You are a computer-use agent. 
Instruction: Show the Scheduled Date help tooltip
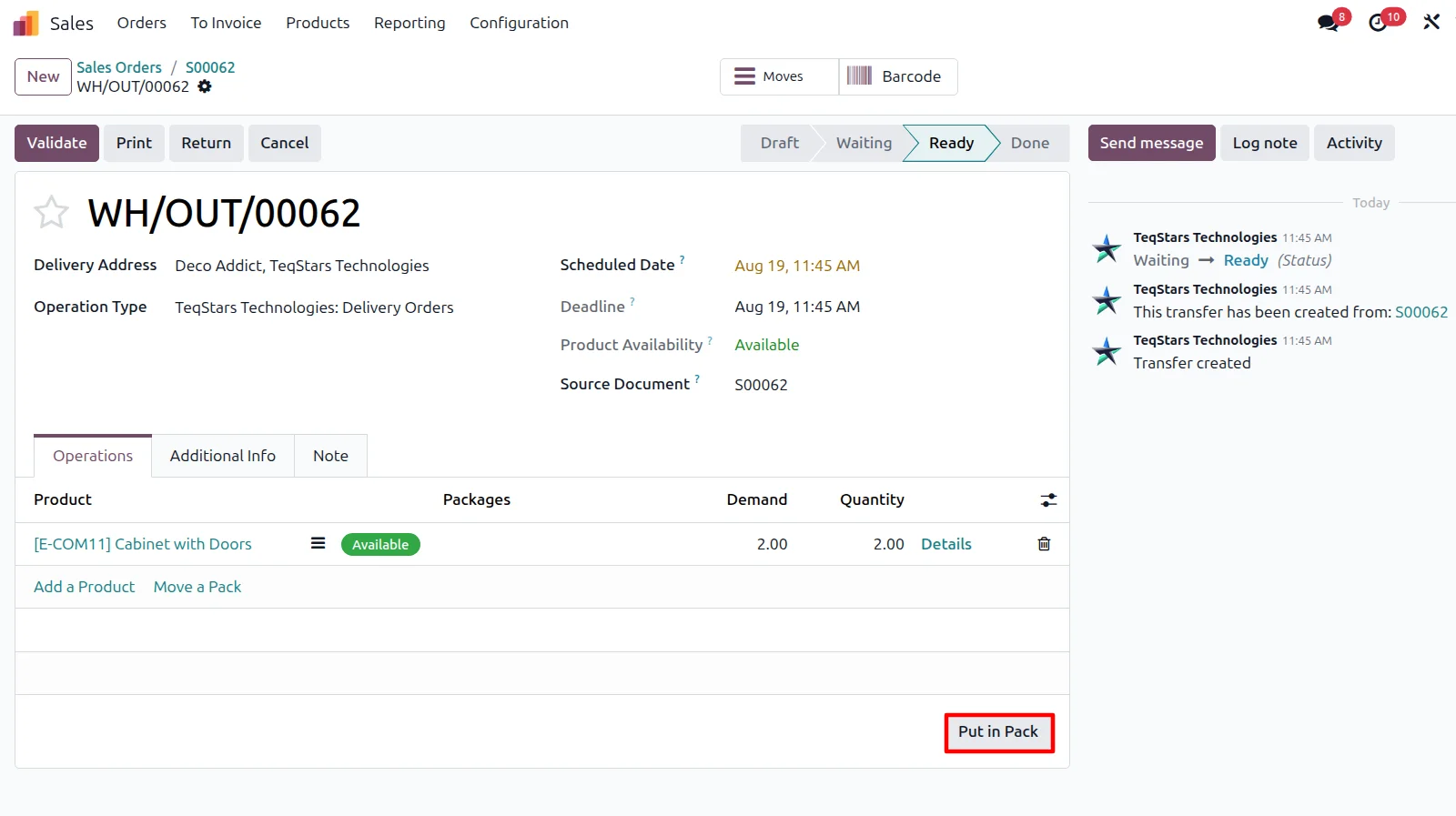pos(682,260)
